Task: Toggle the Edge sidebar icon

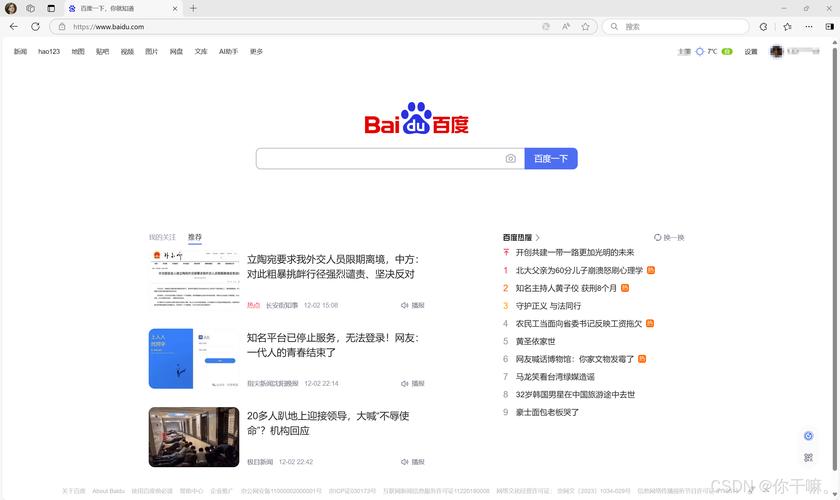Action: pyautogui.click(x=830, y=26)
